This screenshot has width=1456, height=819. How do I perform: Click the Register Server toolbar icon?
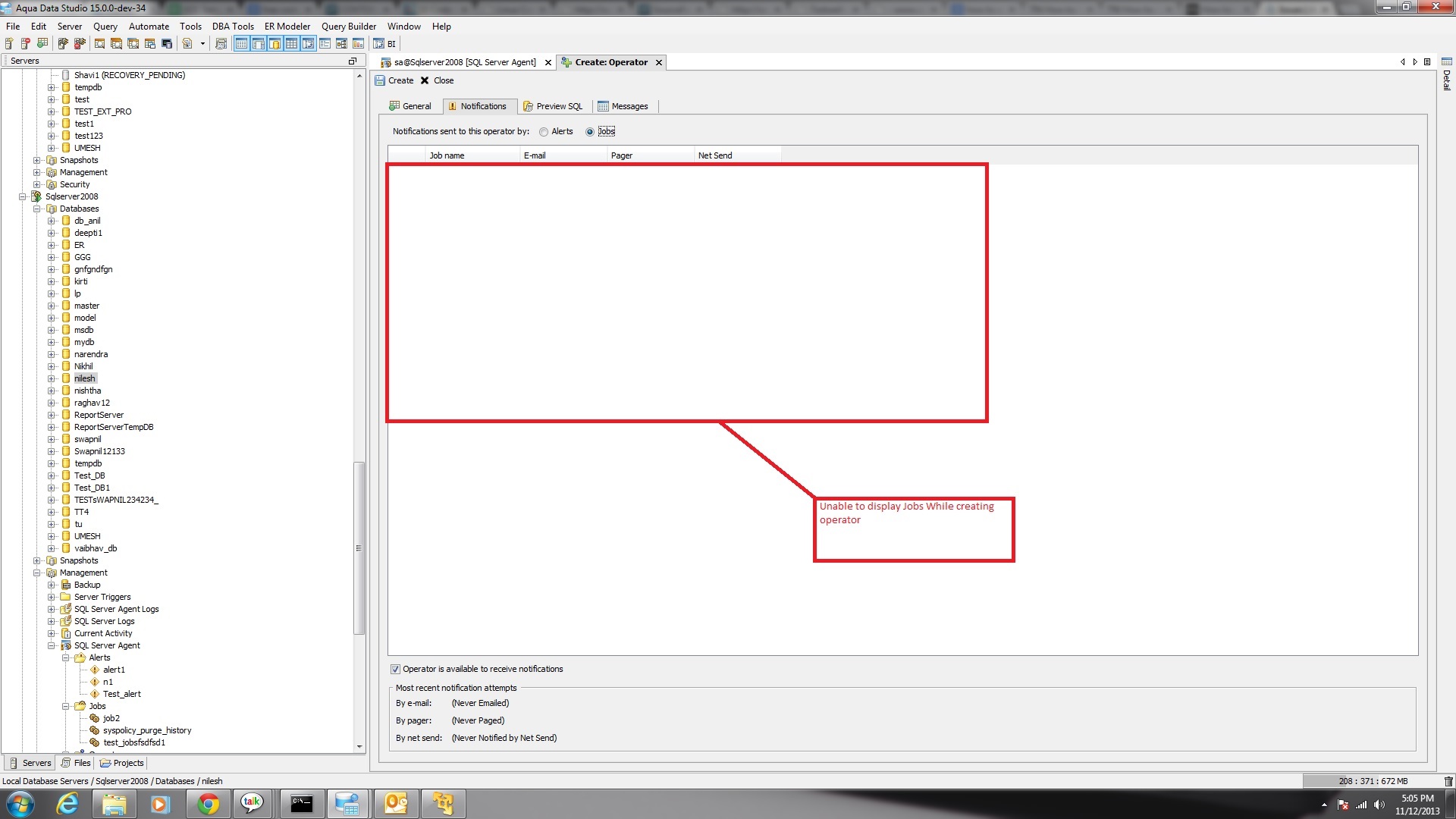tap(9, 44)
